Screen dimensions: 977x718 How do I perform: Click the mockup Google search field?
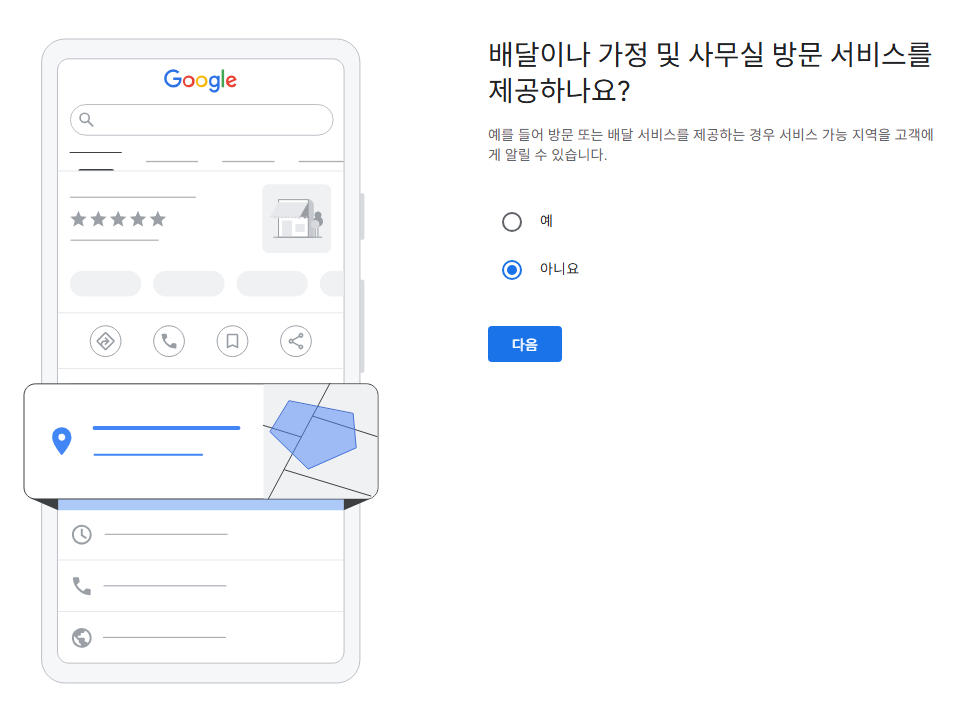[x=201, y=120]
